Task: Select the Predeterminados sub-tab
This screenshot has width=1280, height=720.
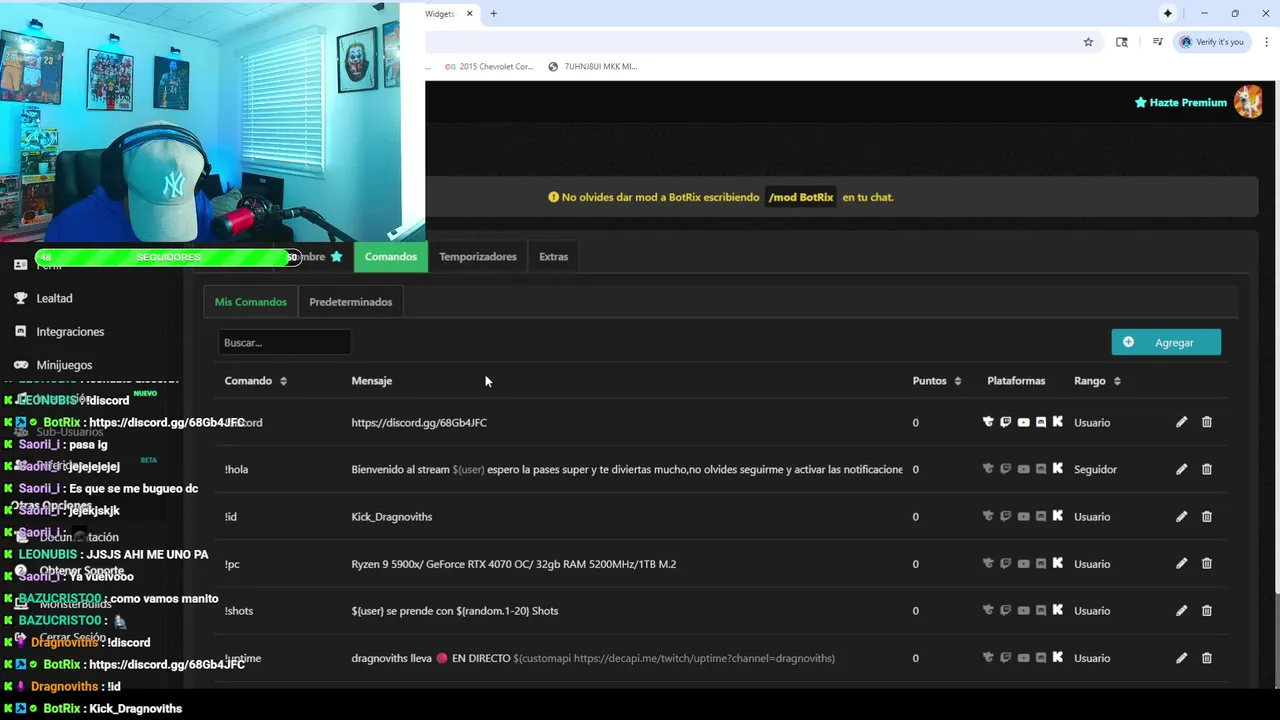Action: tap(351, 302)
